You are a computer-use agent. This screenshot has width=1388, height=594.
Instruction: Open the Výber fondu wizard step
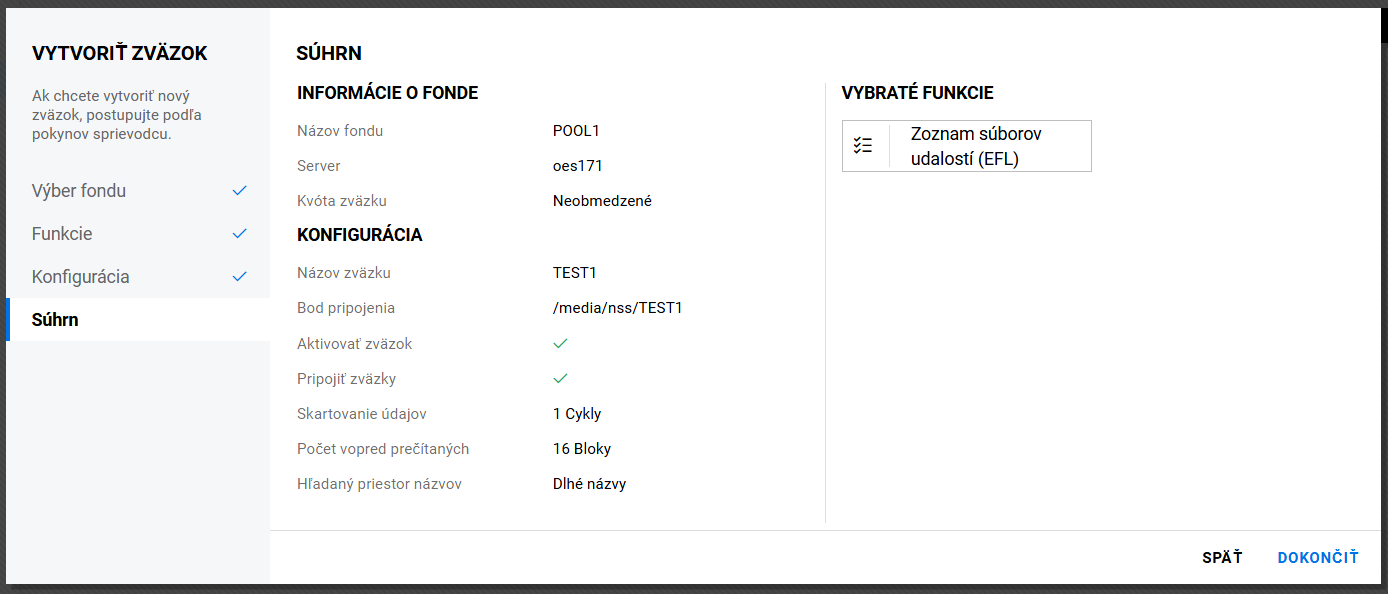[79, 191]
